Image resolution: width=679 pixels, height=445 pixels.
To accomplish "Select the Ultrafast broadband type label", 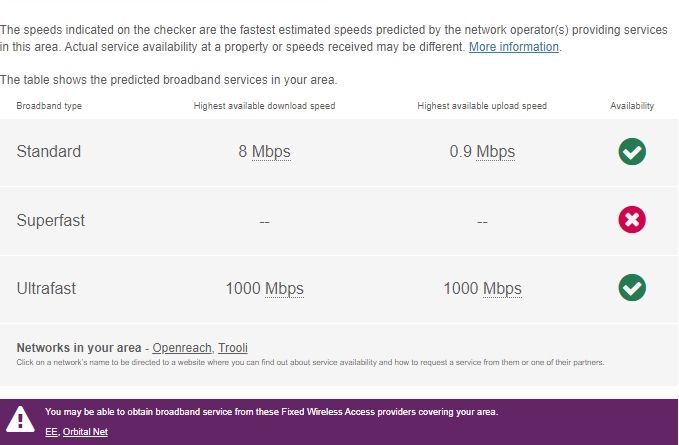I will tap(46, 288).
